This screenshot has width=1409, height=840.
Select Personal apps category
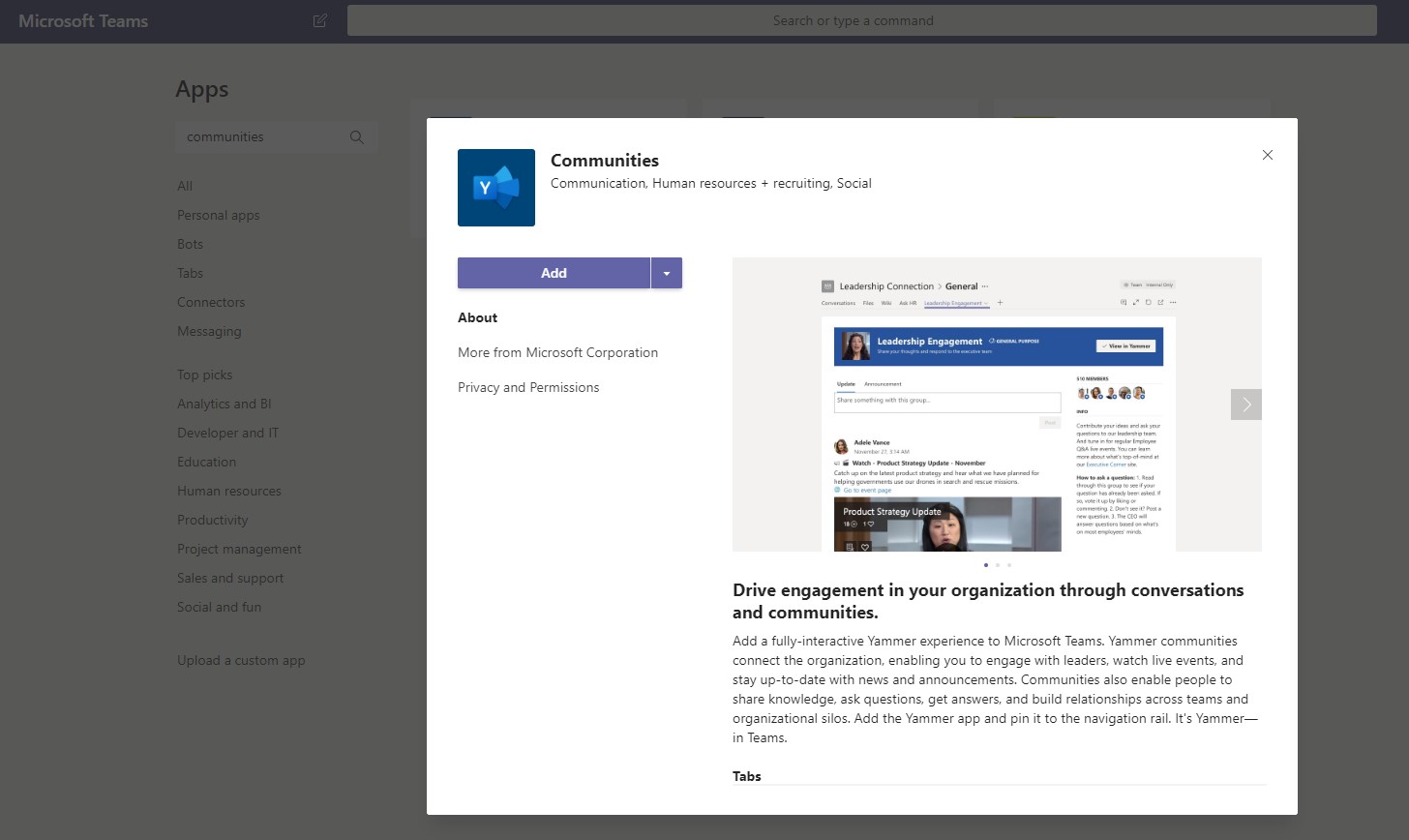[219, 215]
